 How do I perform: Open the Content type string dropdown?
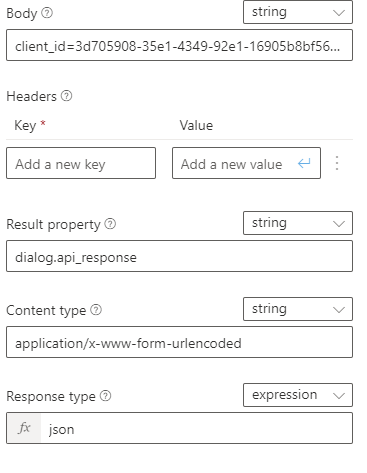point(298,309)
